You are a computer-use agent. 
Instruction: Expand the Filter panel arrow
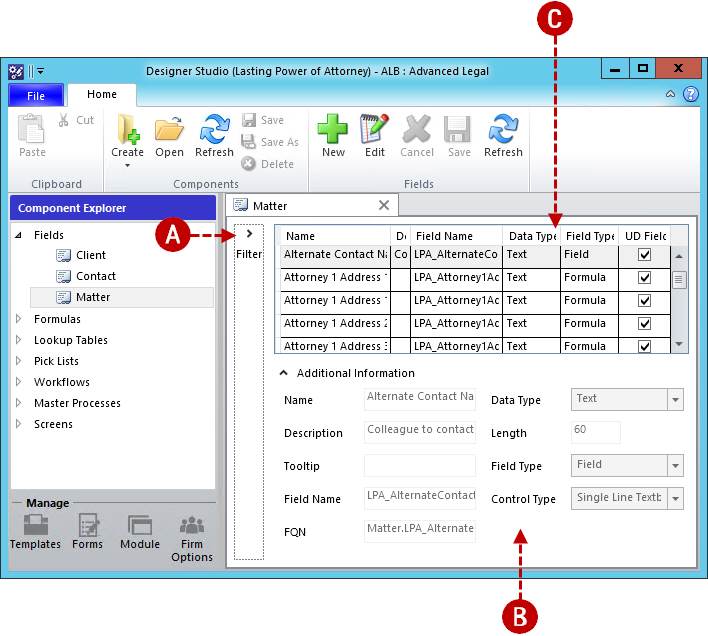click(x=249, y=234)
